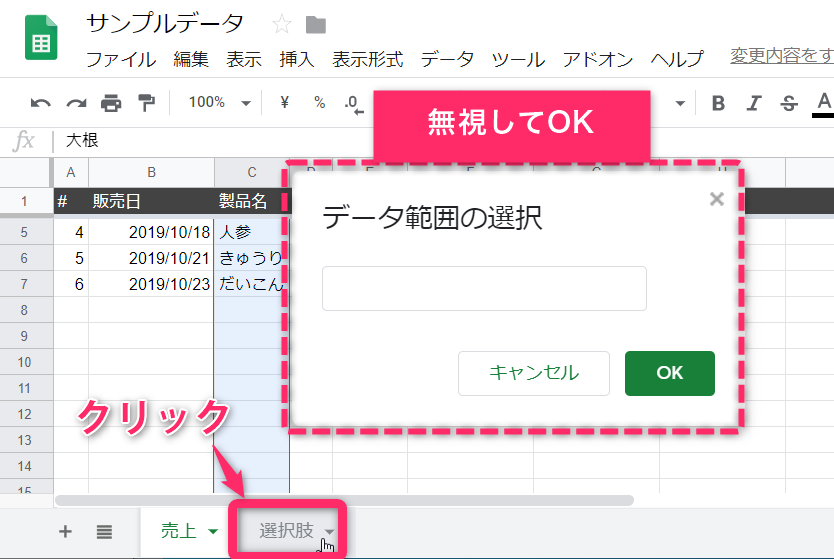Screen dimensions: 834x559
Task: Move document using the folder icon
Action: point(315,24)
